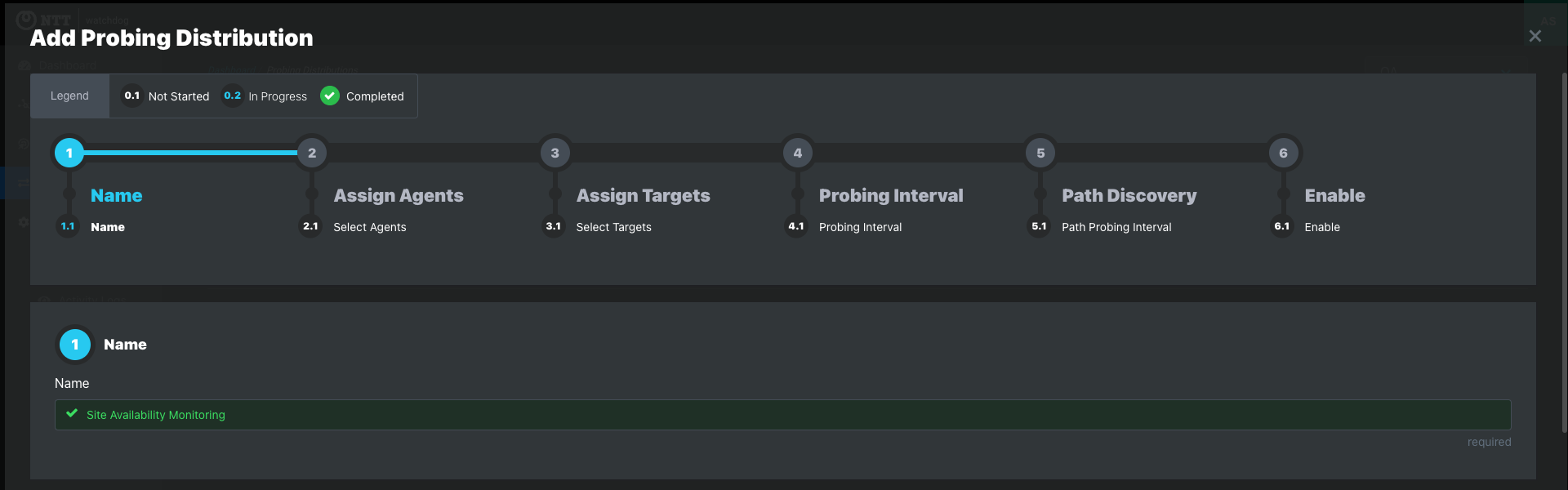Image resolution: width=1568 pixels, height=490 pixels.
Task: Click the Assign Agents step heading
Action: tap(399, 195)
